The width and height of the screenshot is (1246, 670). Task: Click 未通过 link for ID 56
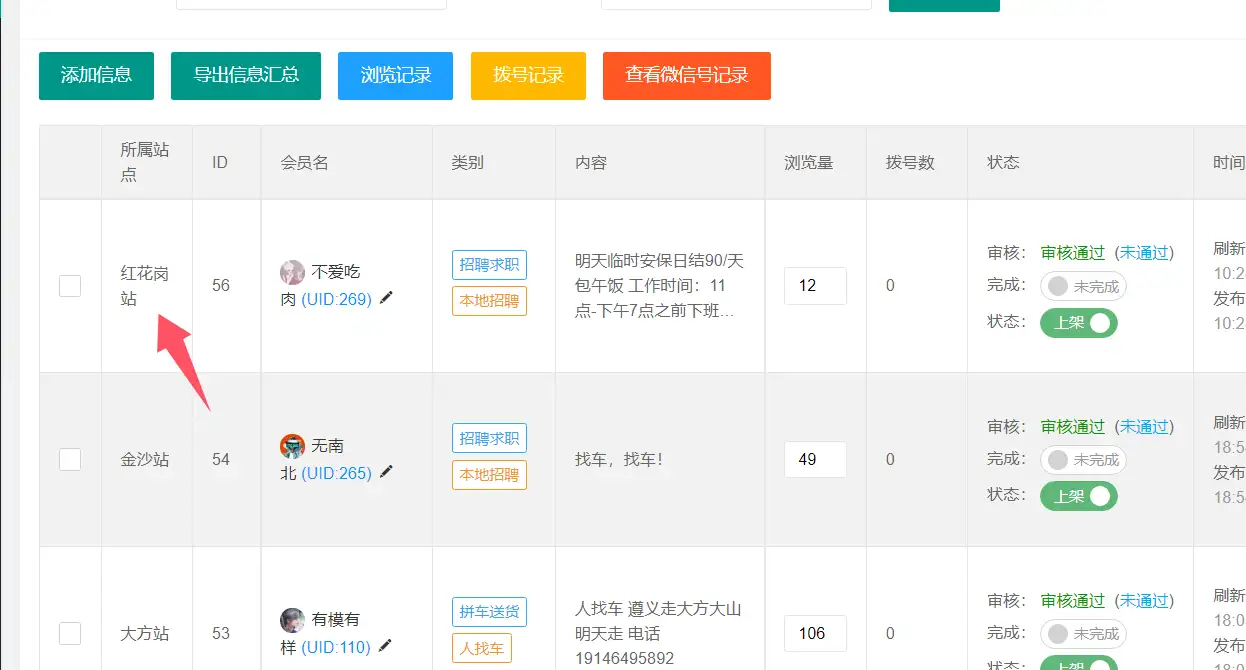click(x=1144, y=253)
